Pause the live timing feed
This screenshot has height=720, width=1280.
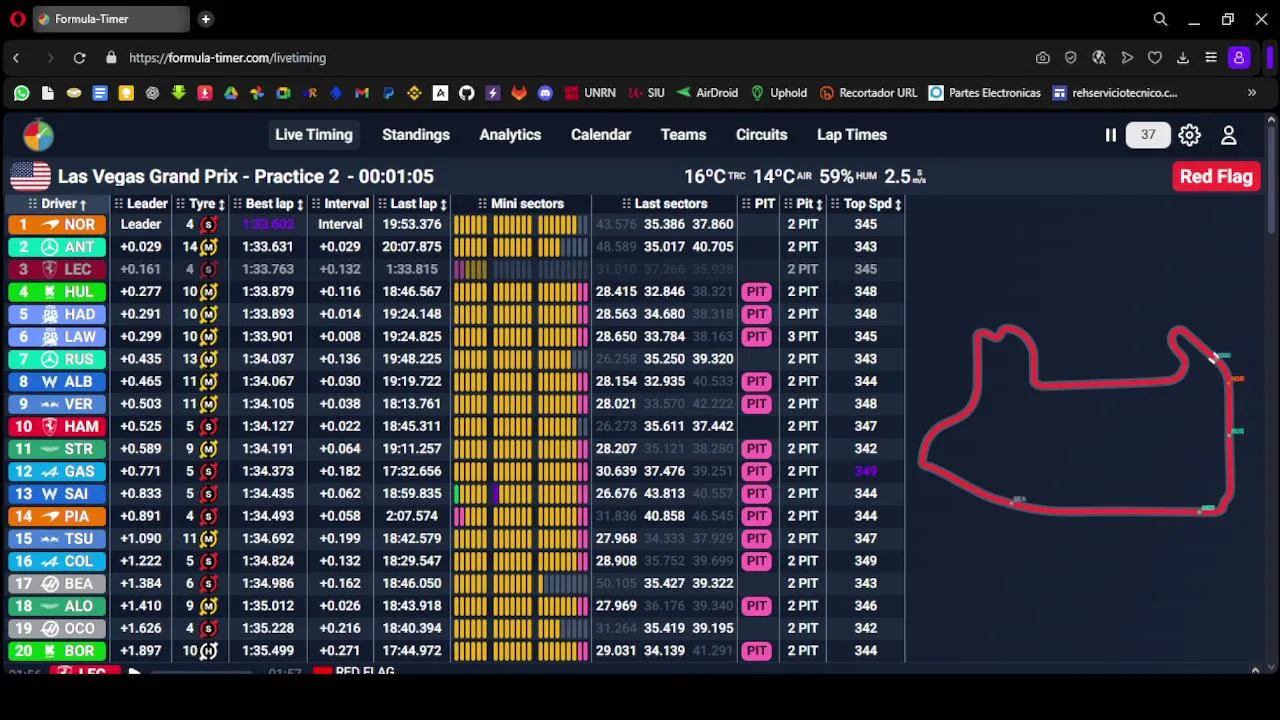pyautogui.click(x=1110, y=135)
